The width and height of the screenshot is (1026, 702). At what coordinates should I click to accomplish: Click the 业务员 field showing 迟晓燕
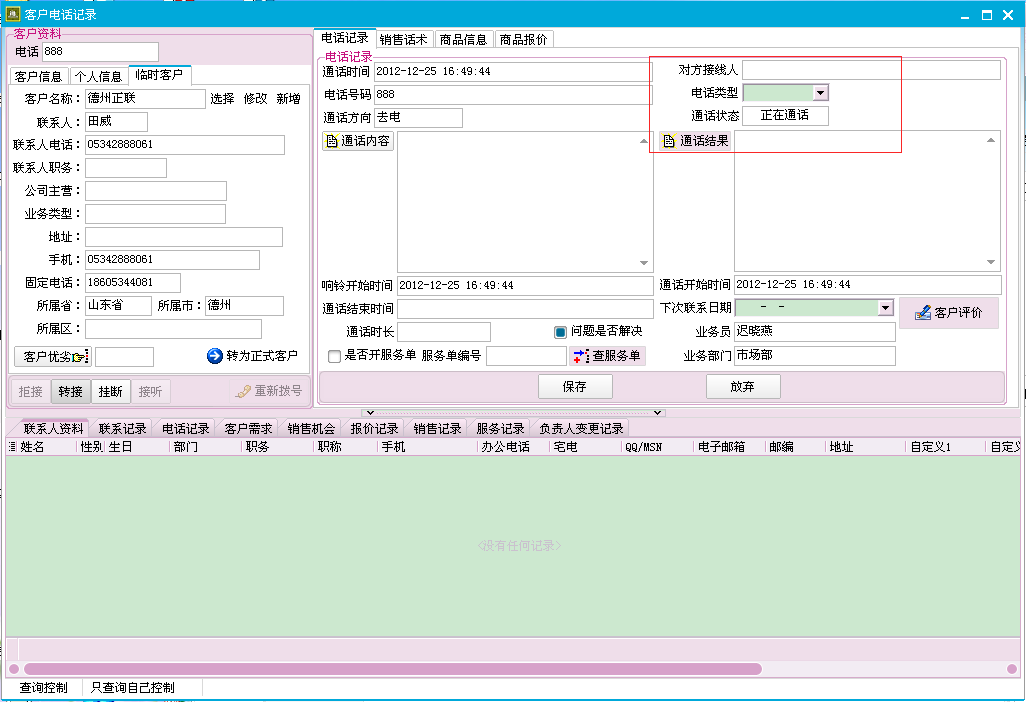(x=815, y=332)
